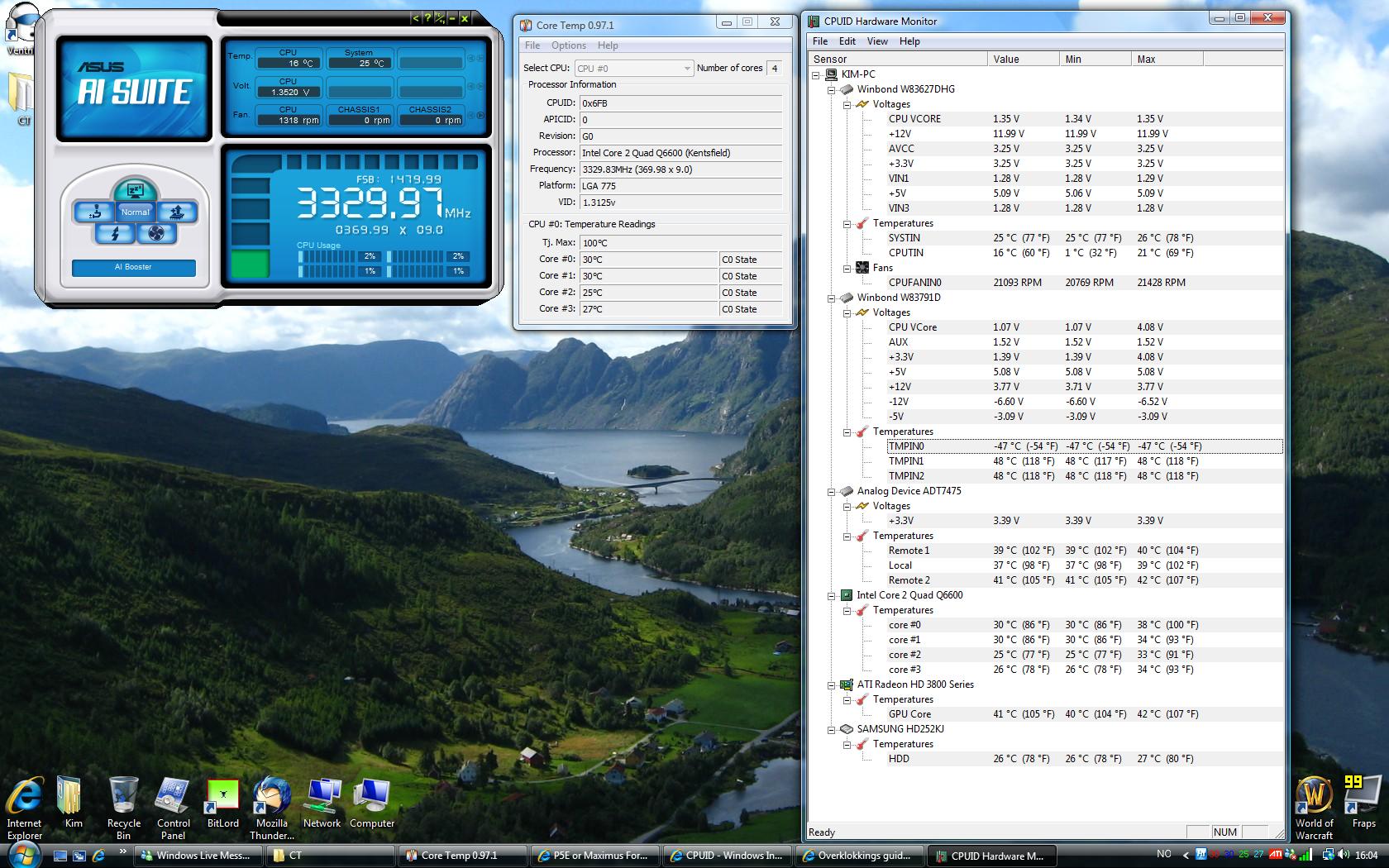The image size is (1389, 868).
Task: Click the Value column header
Action: [1024, 59]
